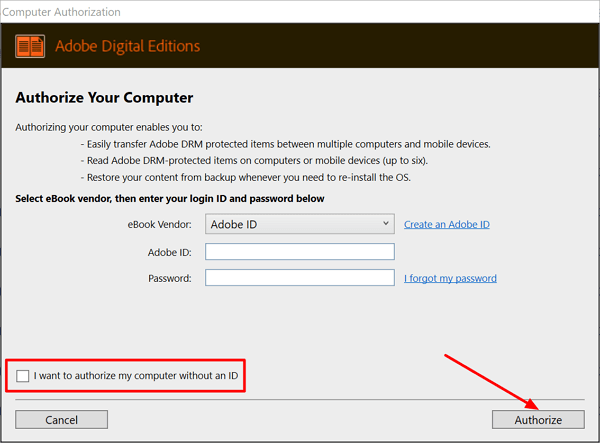Screen dimensions: 600x443
Task: Click the Adobe Digital Editions title text
Action: [x=127, y=46]
